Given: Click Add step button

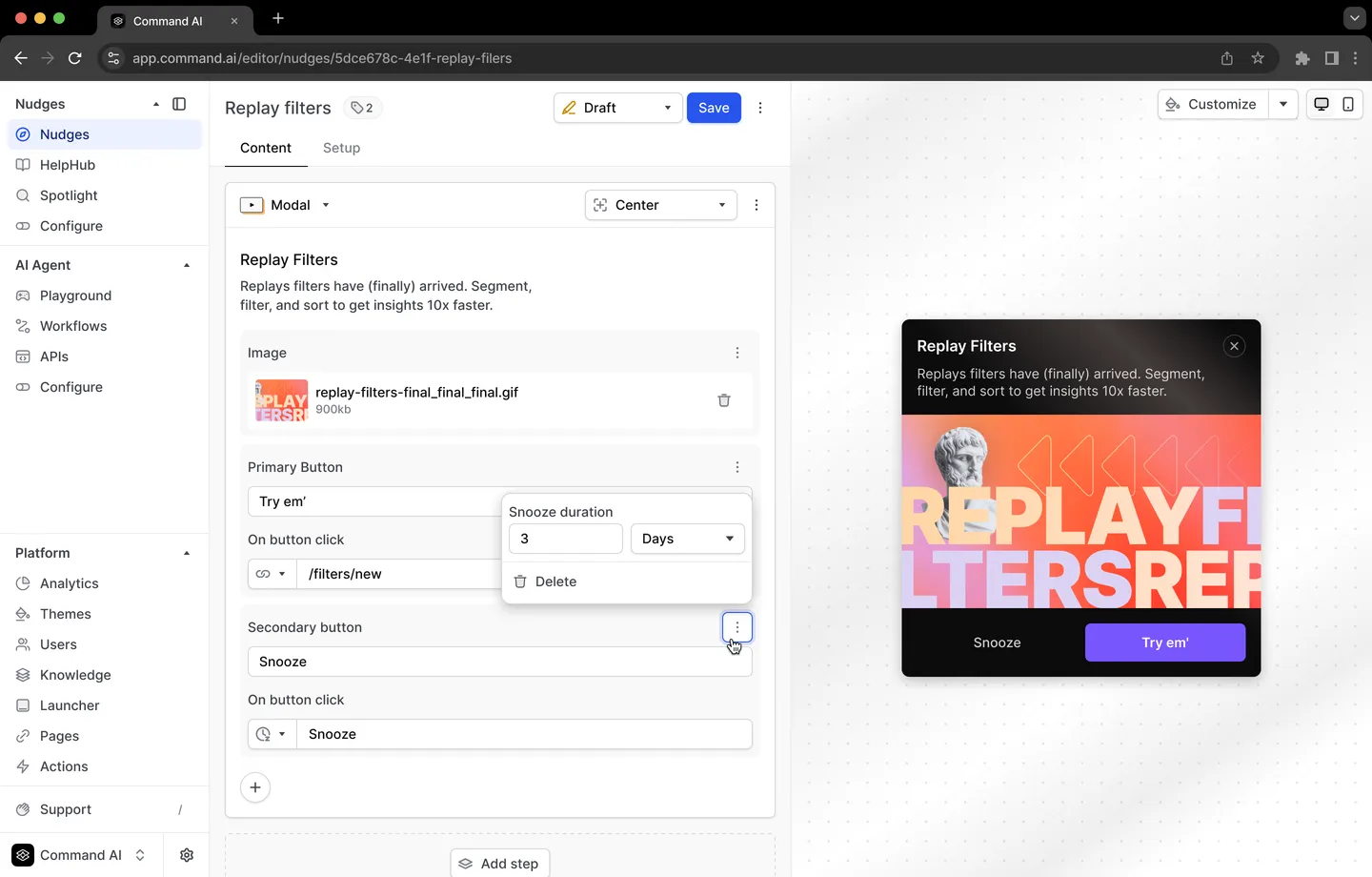Looking at the screenshot, I should (x=499, y=864).
